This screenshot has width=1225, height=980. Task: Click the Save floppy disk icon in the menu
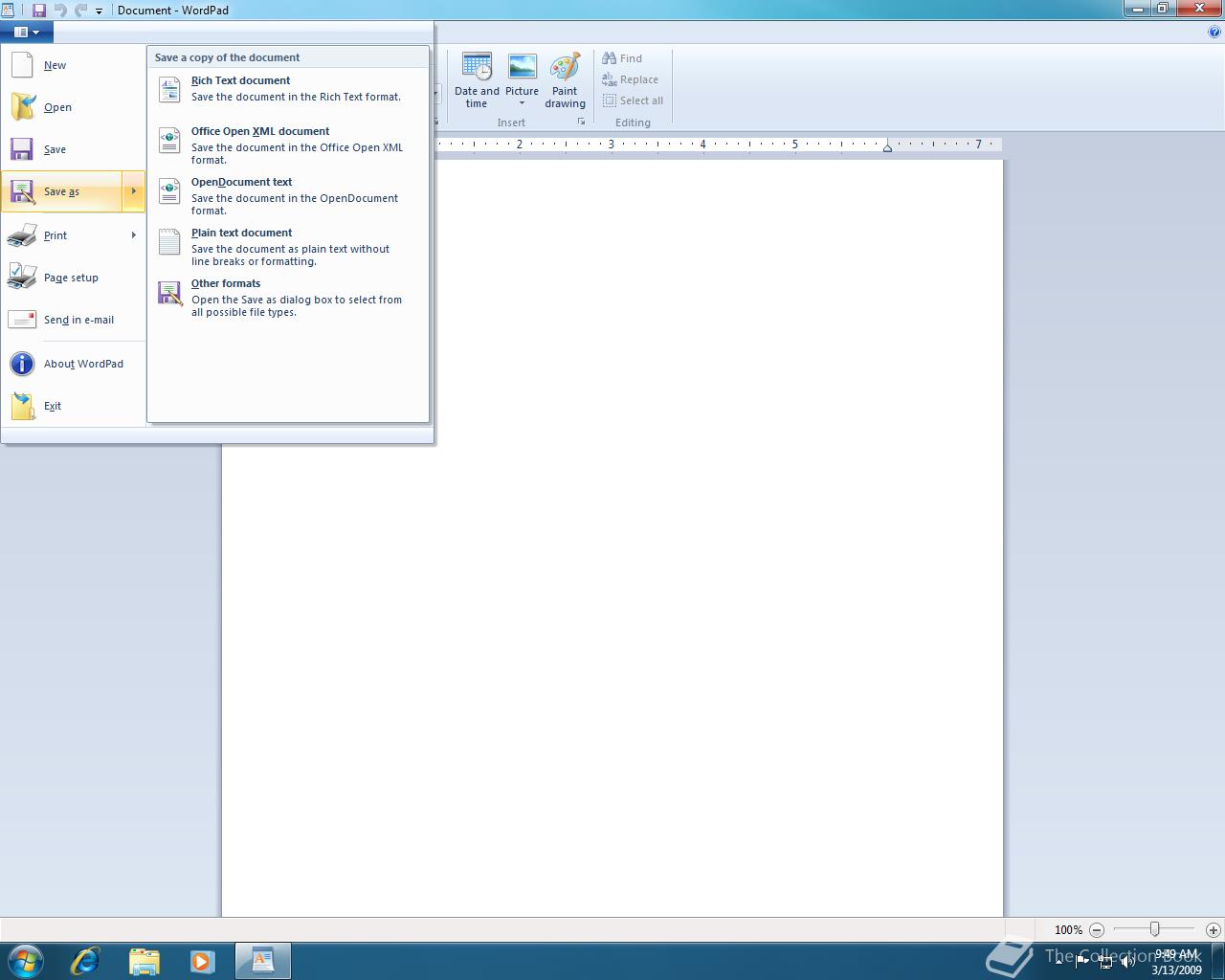point(22,149)
